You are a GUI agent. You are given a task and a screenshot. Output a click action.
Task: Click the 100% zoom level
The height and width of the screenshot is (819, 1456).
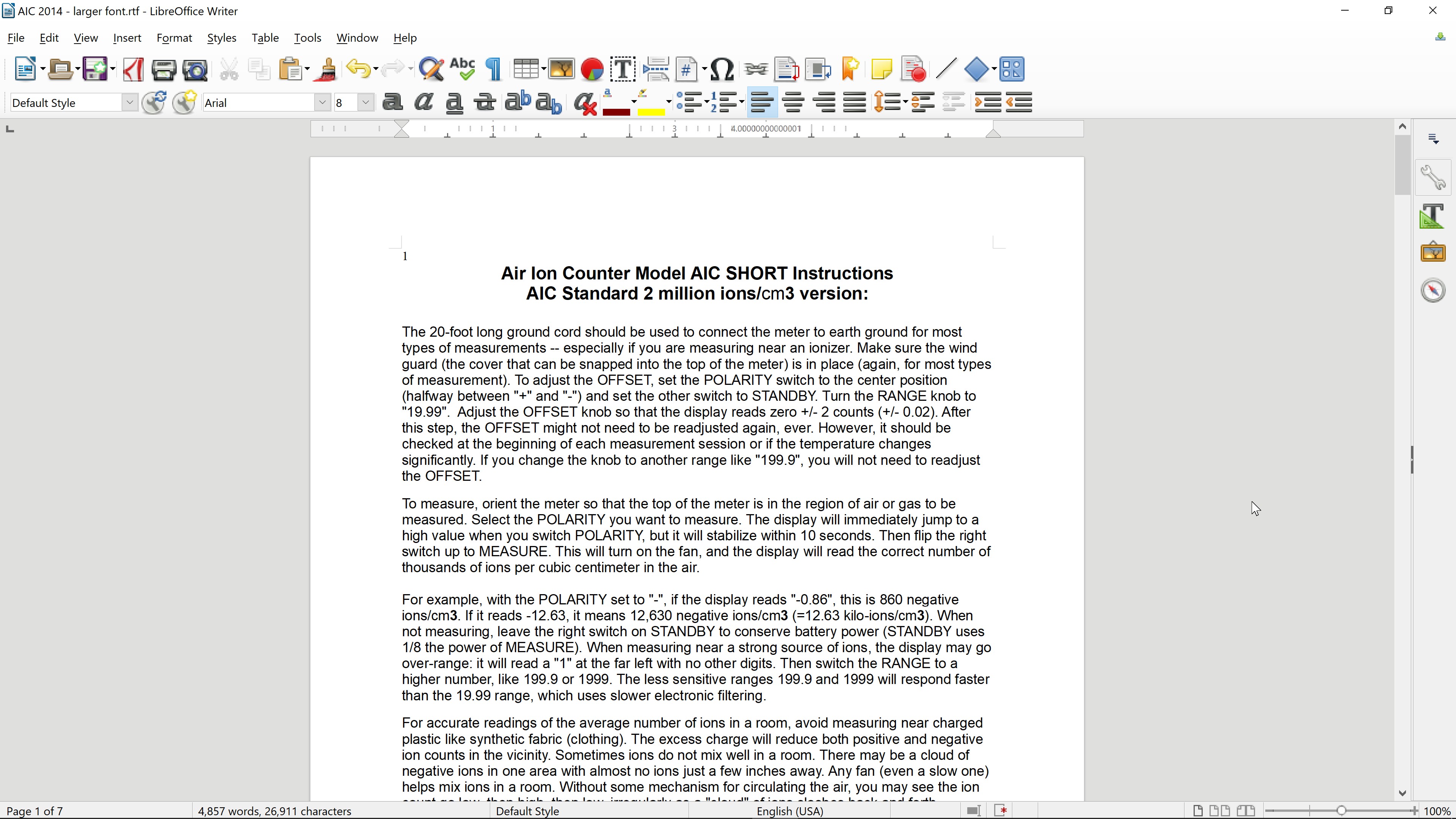pos(1437,811)
